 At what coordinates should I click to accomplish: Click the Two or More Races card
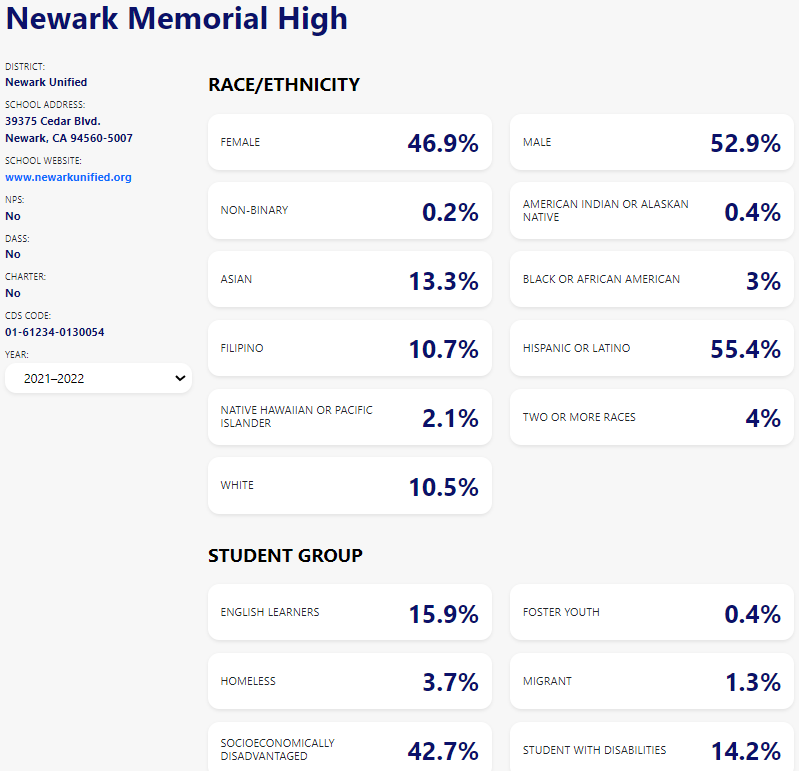[651, 417]
